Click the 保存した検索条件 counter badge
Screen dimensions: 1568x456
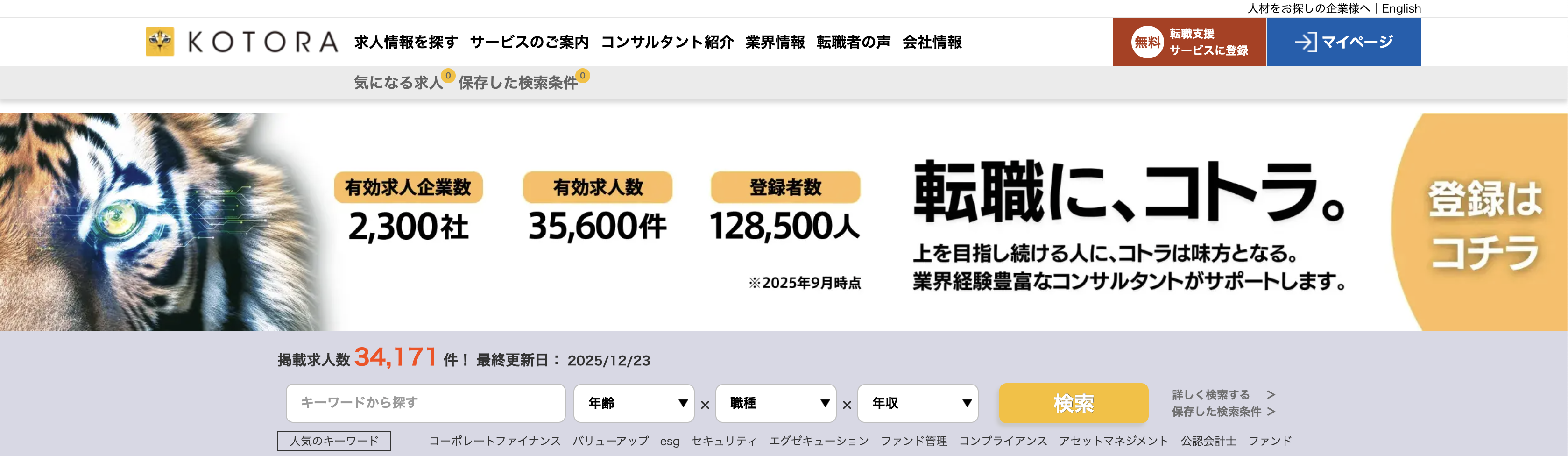click(x=584, y=76)
